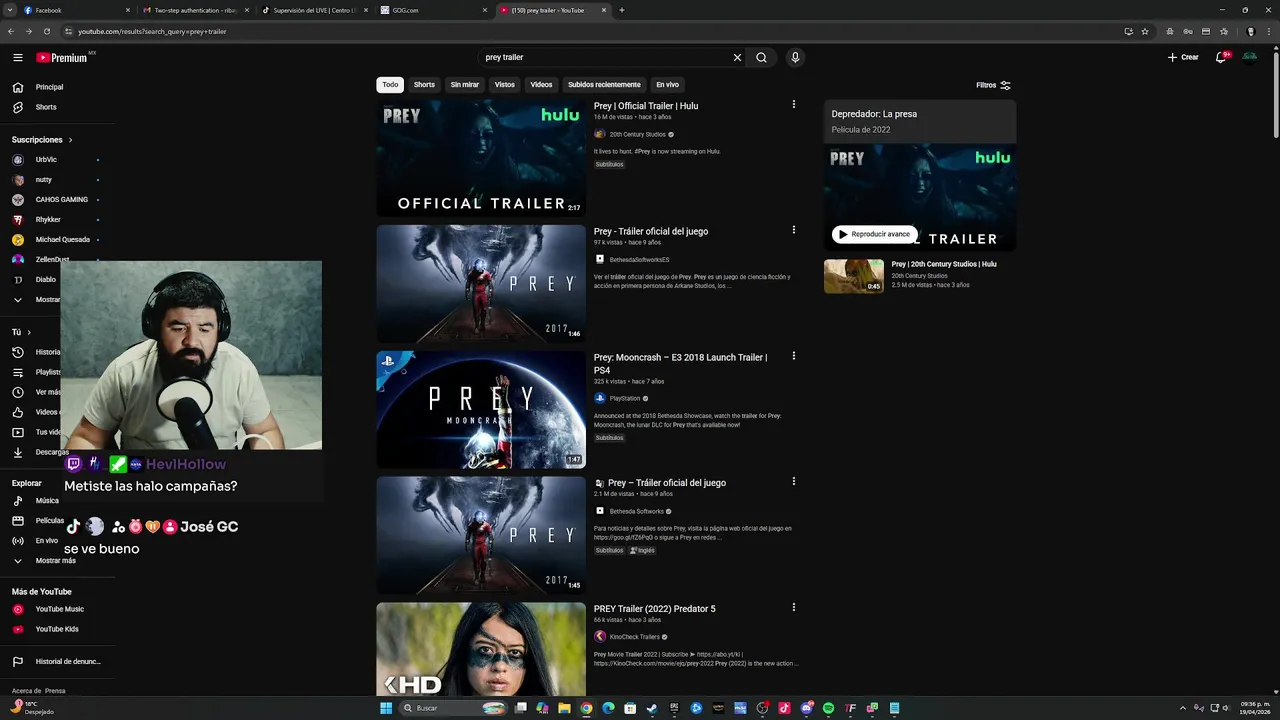Screen dimensions: 1280x720
Task: Open the YouTube account avatar menu
Action: pos(1250,57)
